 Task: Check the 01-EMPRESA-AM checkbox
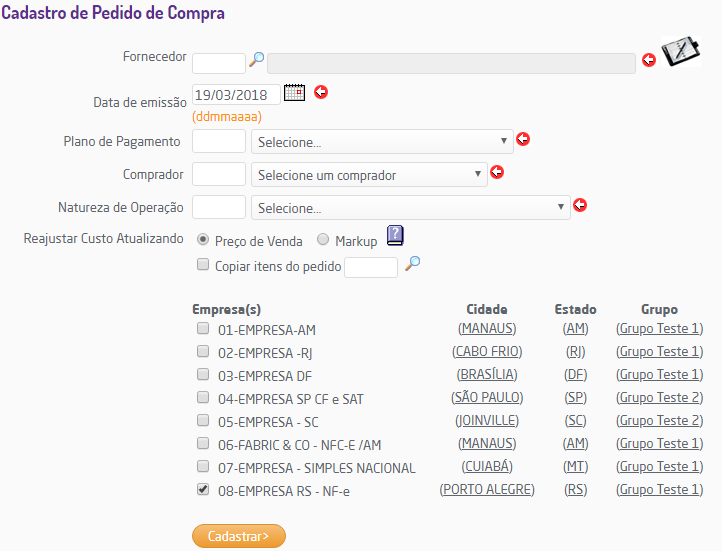(203, 328)
